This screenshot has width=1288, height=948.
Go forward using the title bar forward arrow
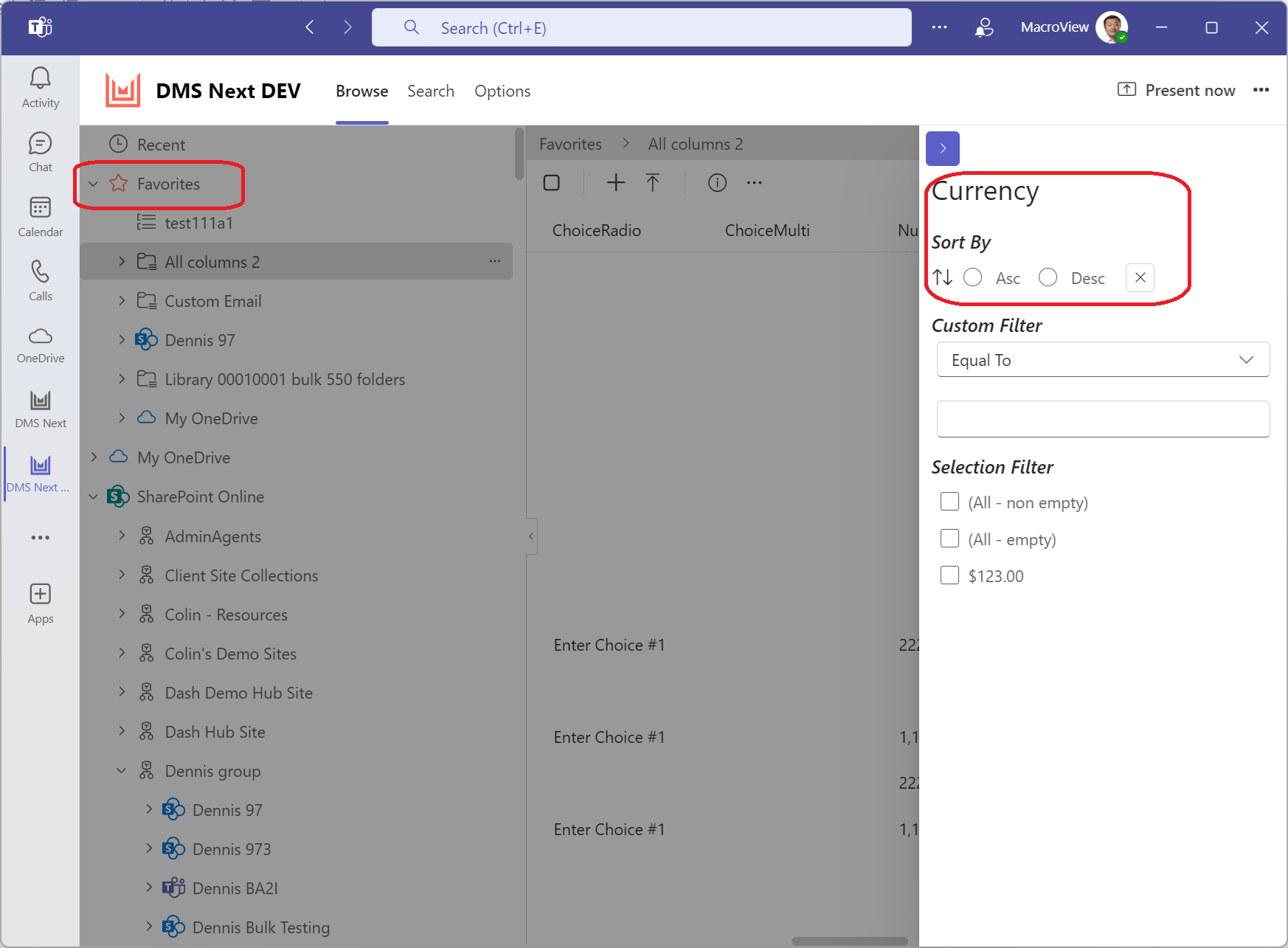[347, 27]
